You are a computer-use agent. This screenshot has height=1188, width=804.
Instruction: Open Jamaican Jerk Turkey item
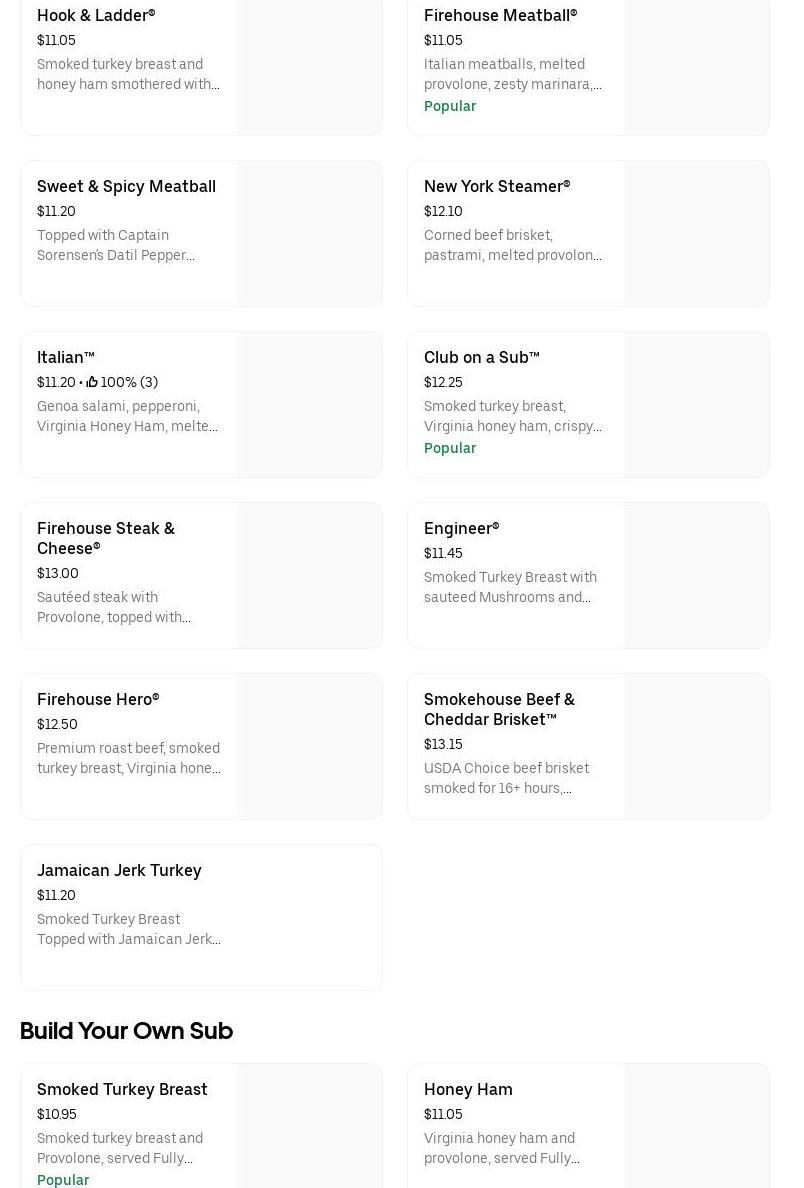pyautogui.click(x=119, y=870)
